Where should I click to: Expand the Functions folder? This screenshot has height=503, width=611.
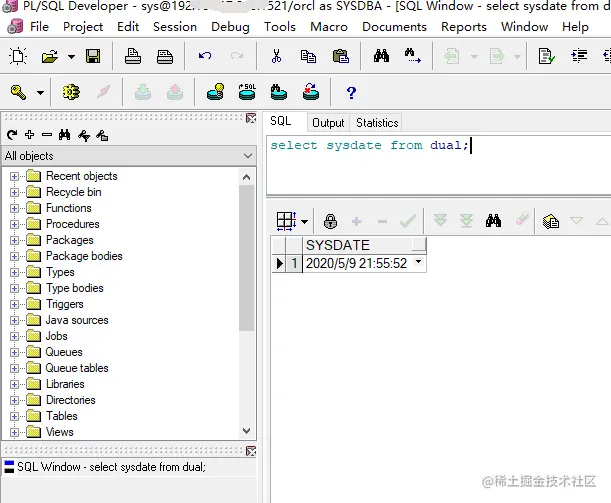[x=14, y=208]
